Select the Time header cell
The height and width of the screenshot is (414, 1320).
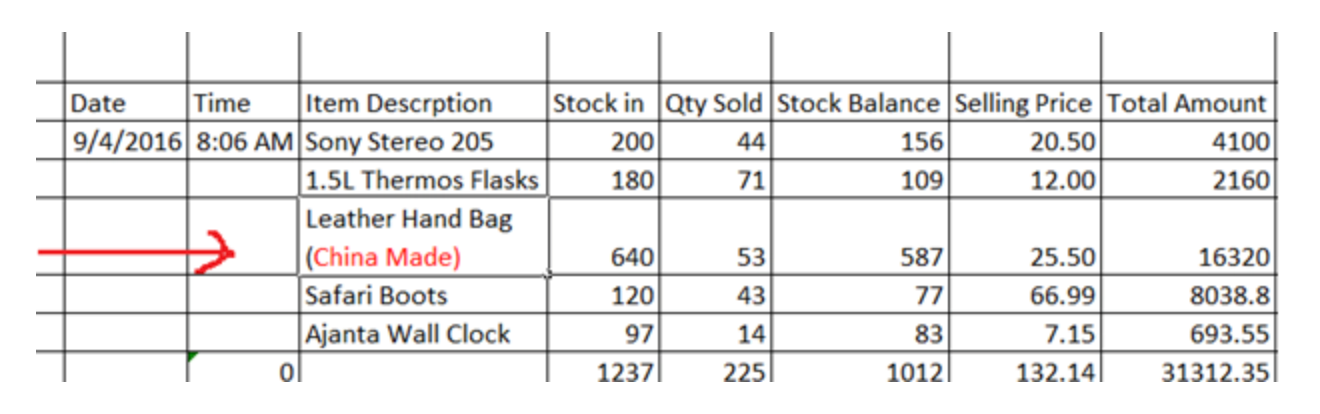coord(242,103)
